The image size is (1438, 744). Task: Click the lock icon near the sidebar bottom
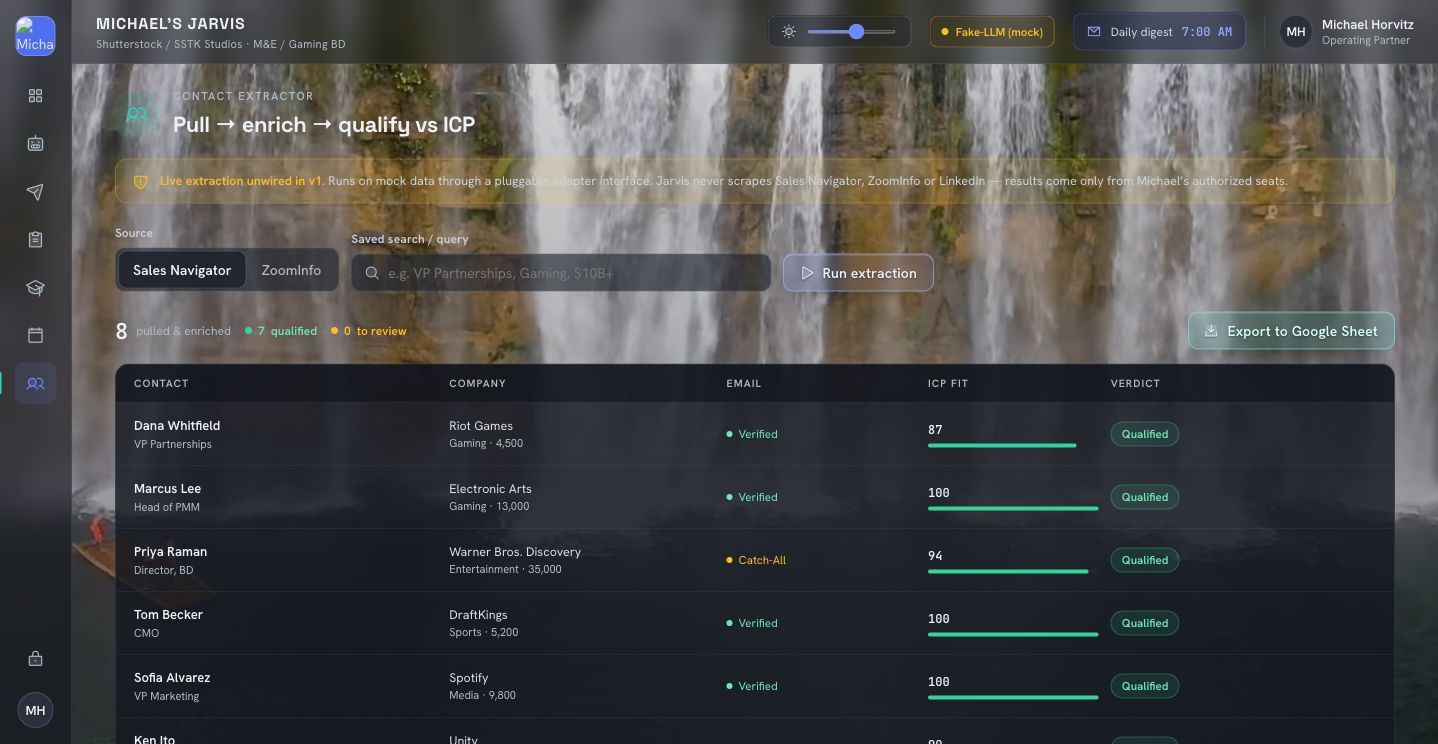pos(35,659)
